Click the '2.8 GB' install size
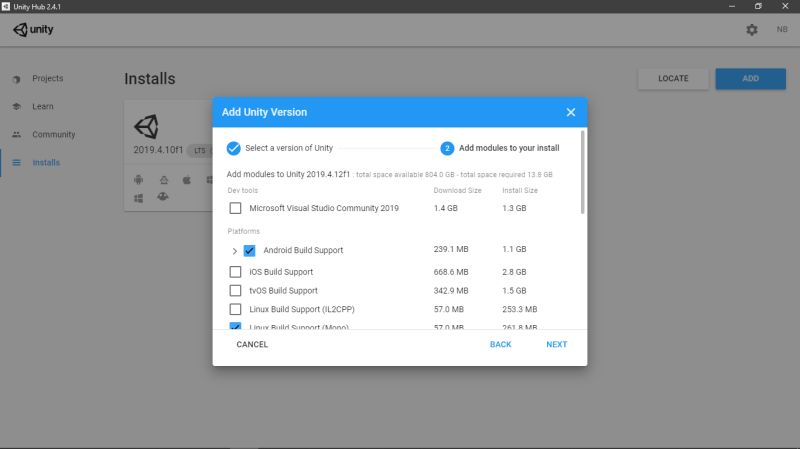The image size is (800, 449). [514, 272]
